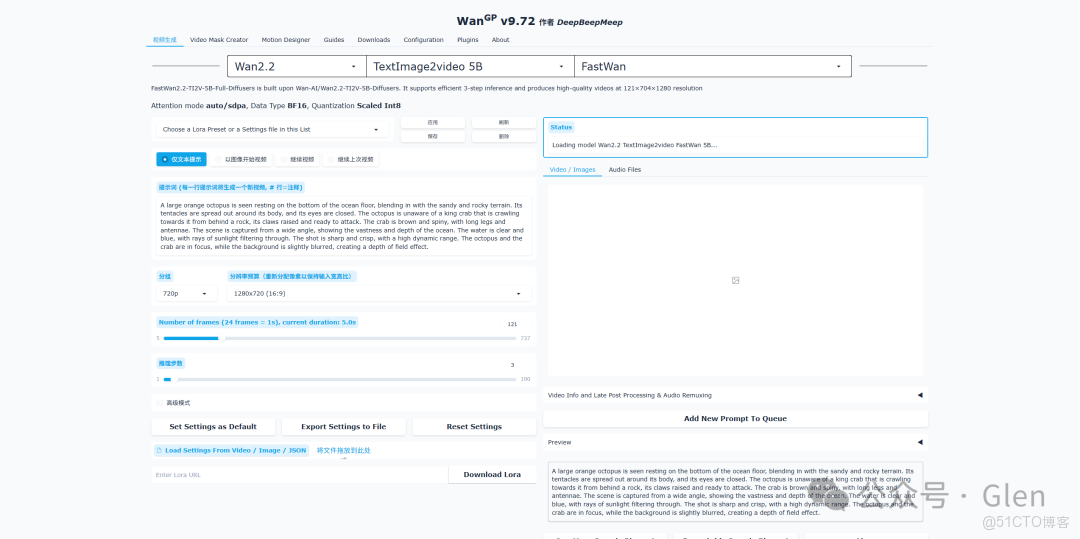The width and height of the screenshot is (1080, 539).
Task: Click the inference steps value box showing 3
Action: [x=512, y=365]
